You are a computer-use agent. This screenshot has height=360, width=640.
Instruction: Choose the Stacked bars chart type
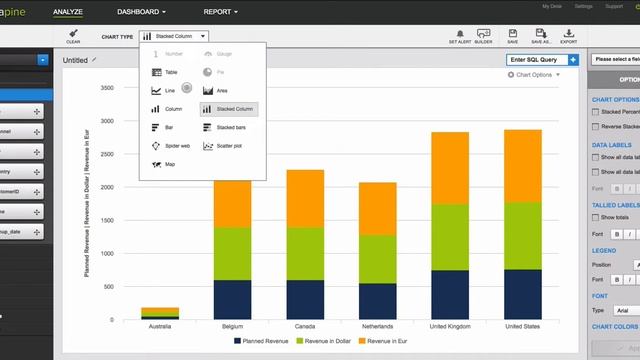click(224, 127)
